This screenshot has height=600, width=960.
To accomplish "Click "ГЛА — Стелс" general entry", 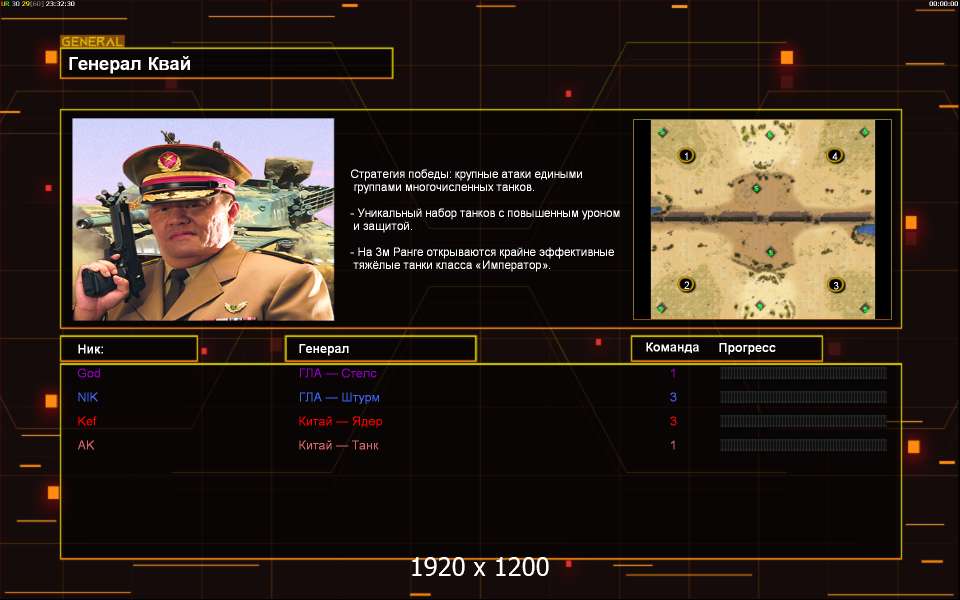I will 337,373.
